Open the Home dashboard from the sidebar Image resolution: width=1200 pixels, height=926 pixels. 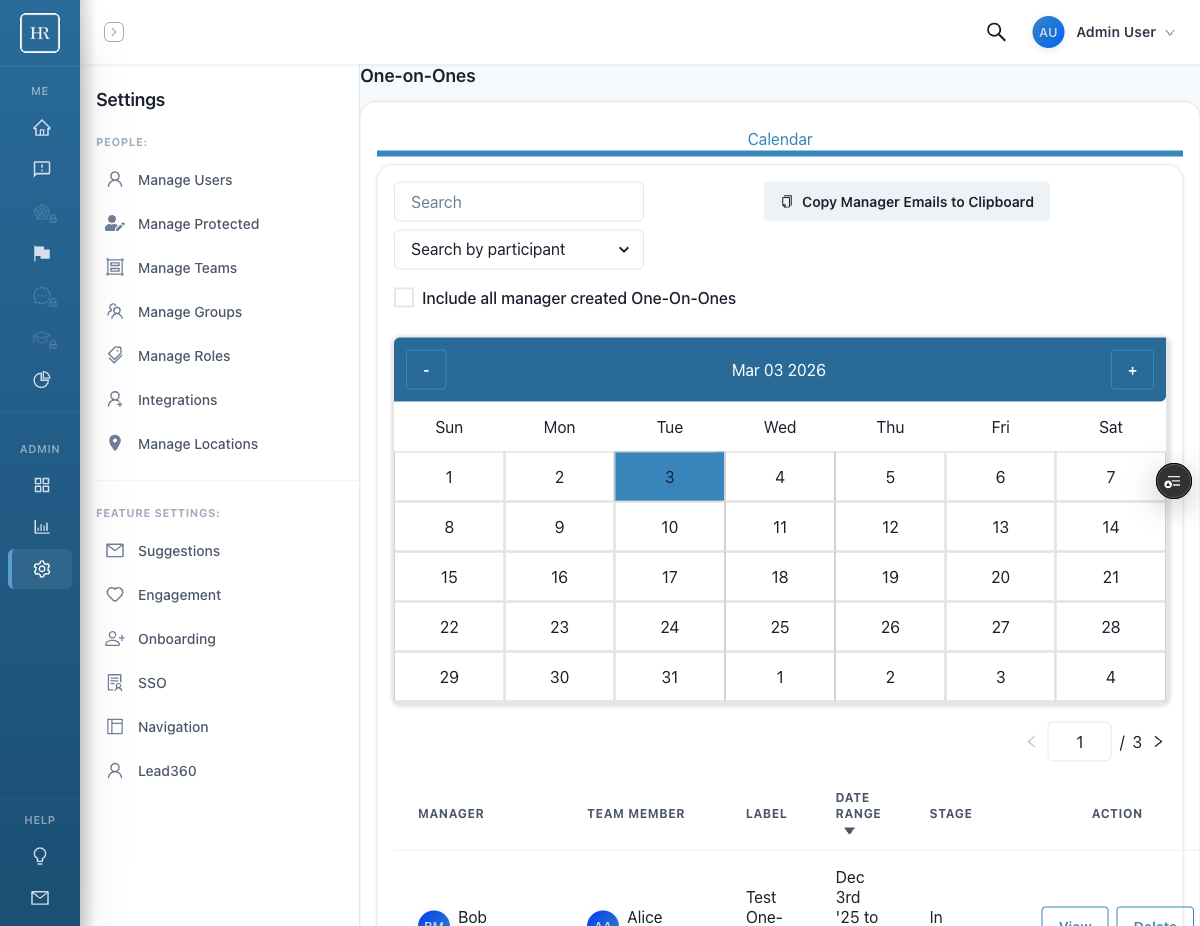coord(40,128)
